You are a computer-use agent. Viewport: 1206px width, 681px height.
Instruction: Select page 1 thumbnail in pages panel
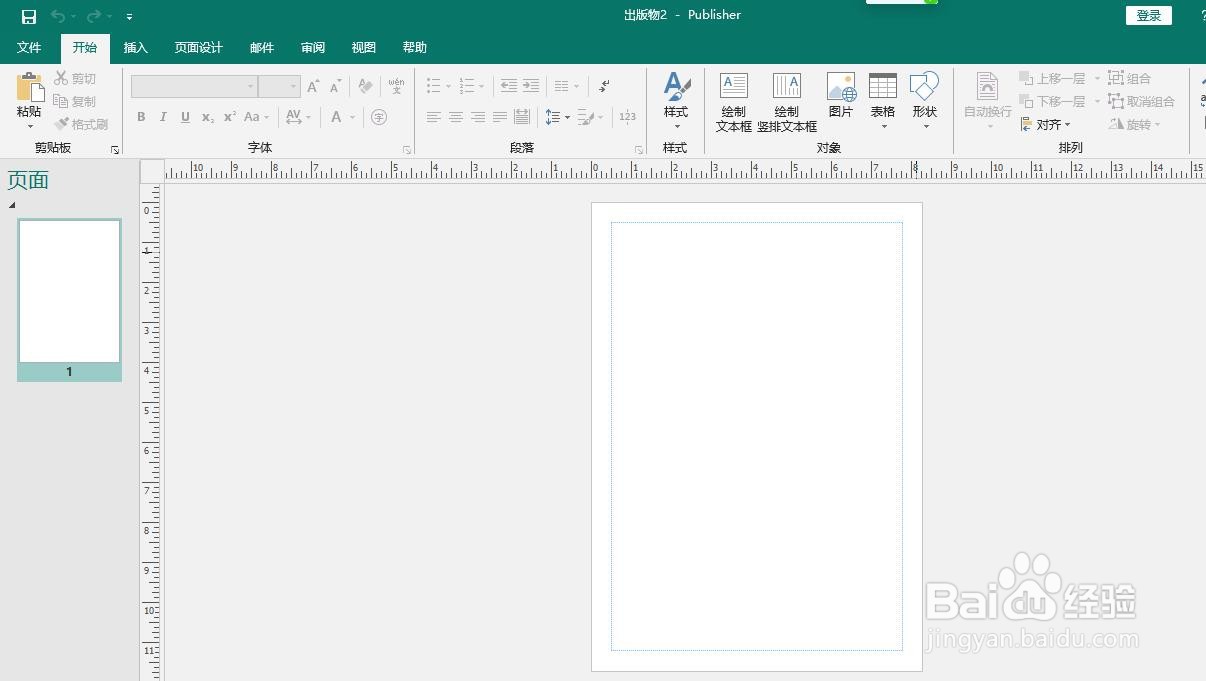pyautogui.click(x=68, y=291)
